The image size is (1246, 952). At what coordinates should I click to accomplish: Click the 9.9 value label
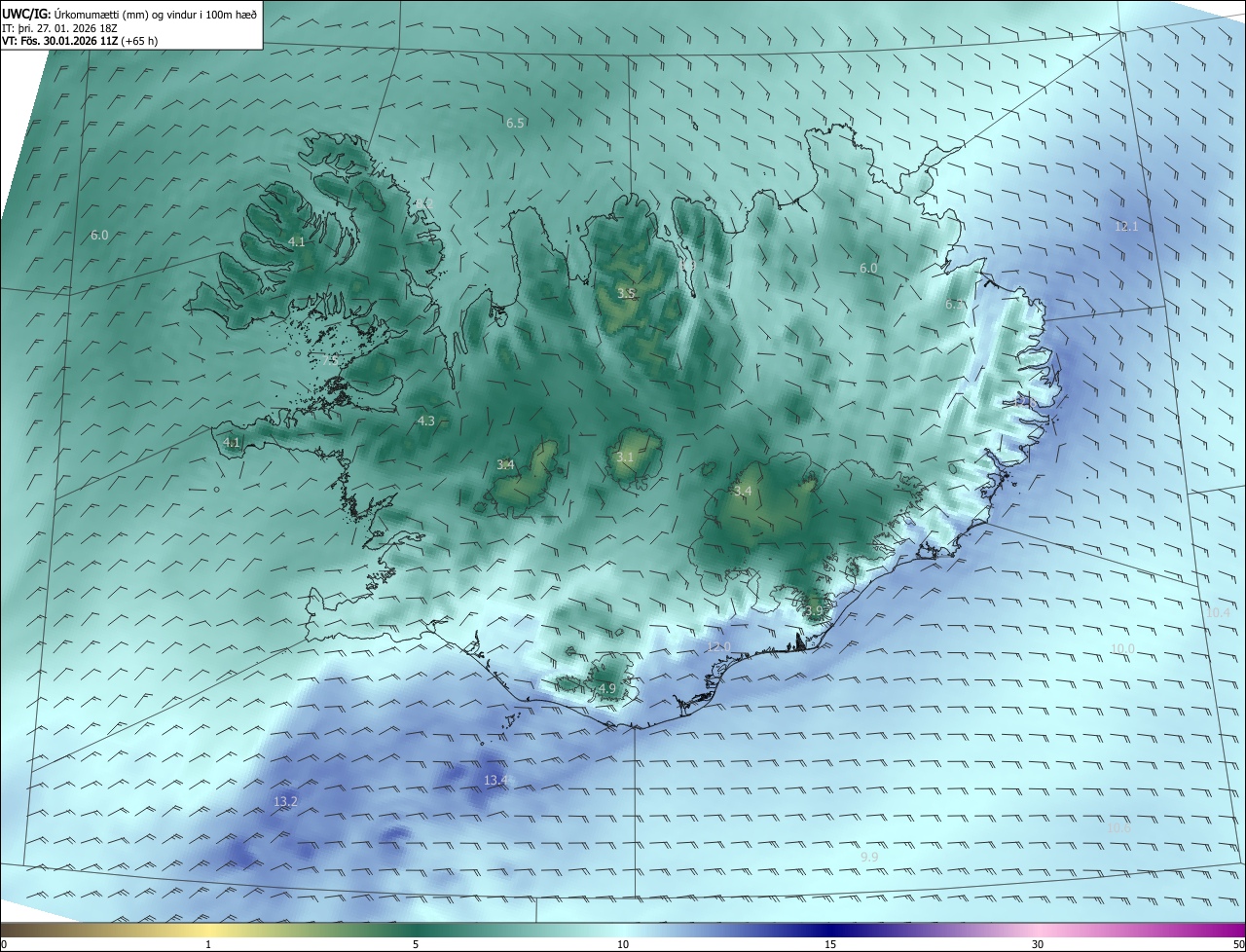(869, 857)
